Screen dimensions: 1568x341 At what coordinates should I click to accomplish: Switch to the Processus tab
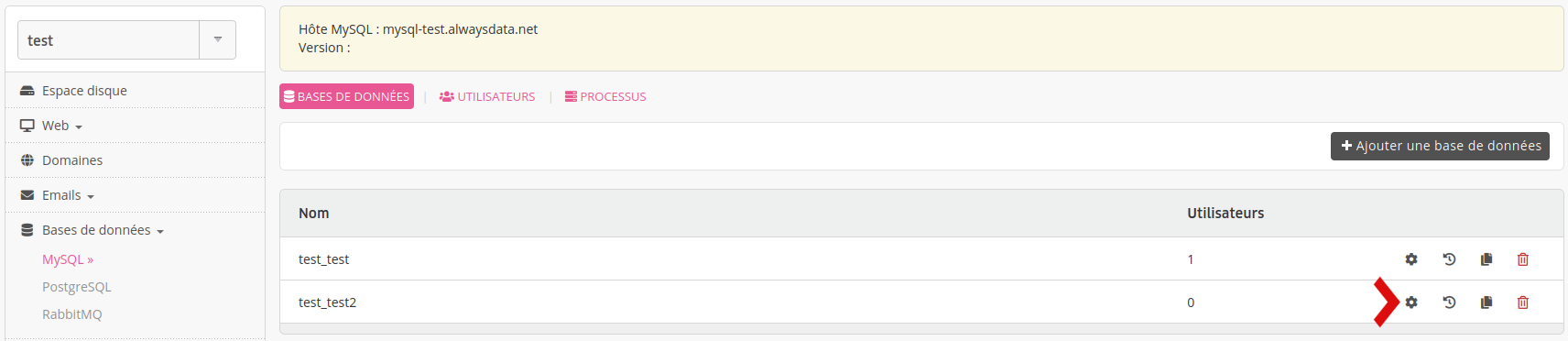pyautogui.click(x=605, y=96)
